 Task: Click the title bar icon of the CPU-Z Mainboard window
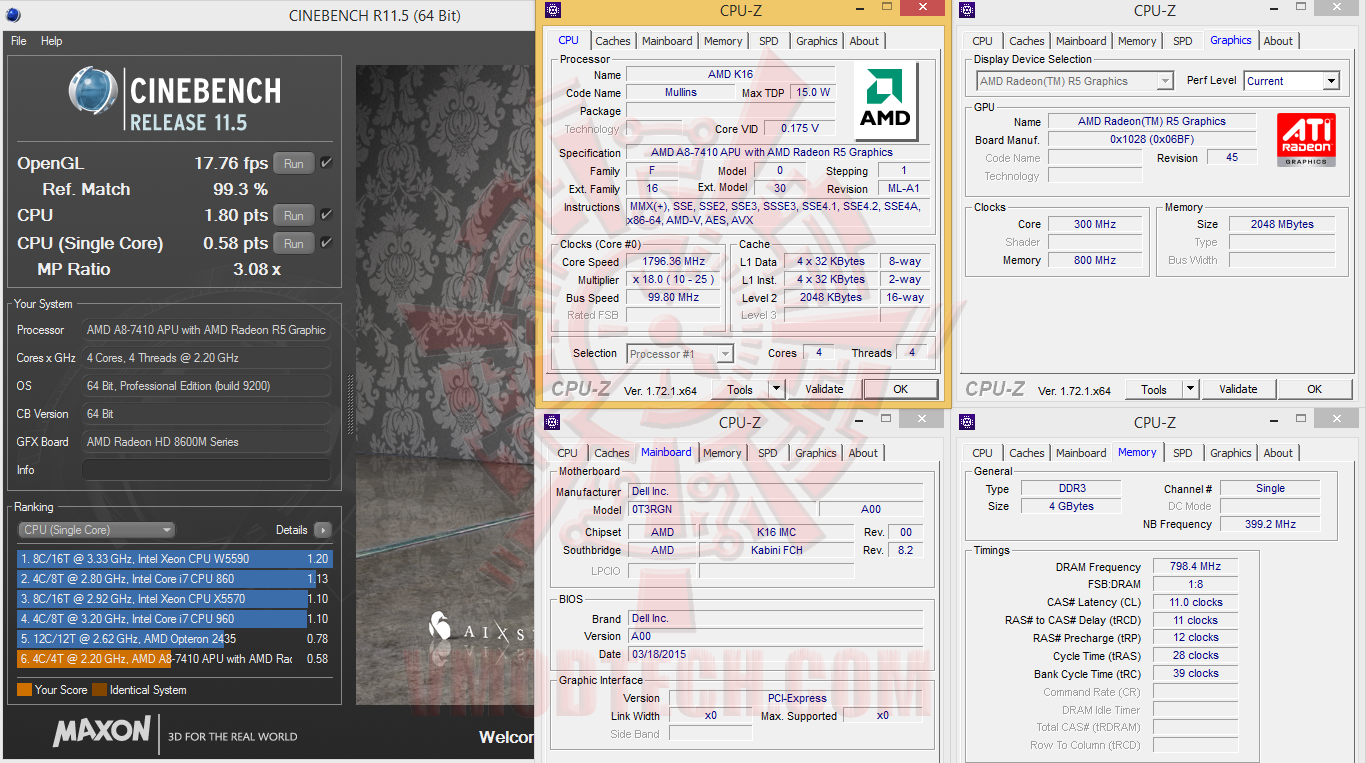[552, 422]
